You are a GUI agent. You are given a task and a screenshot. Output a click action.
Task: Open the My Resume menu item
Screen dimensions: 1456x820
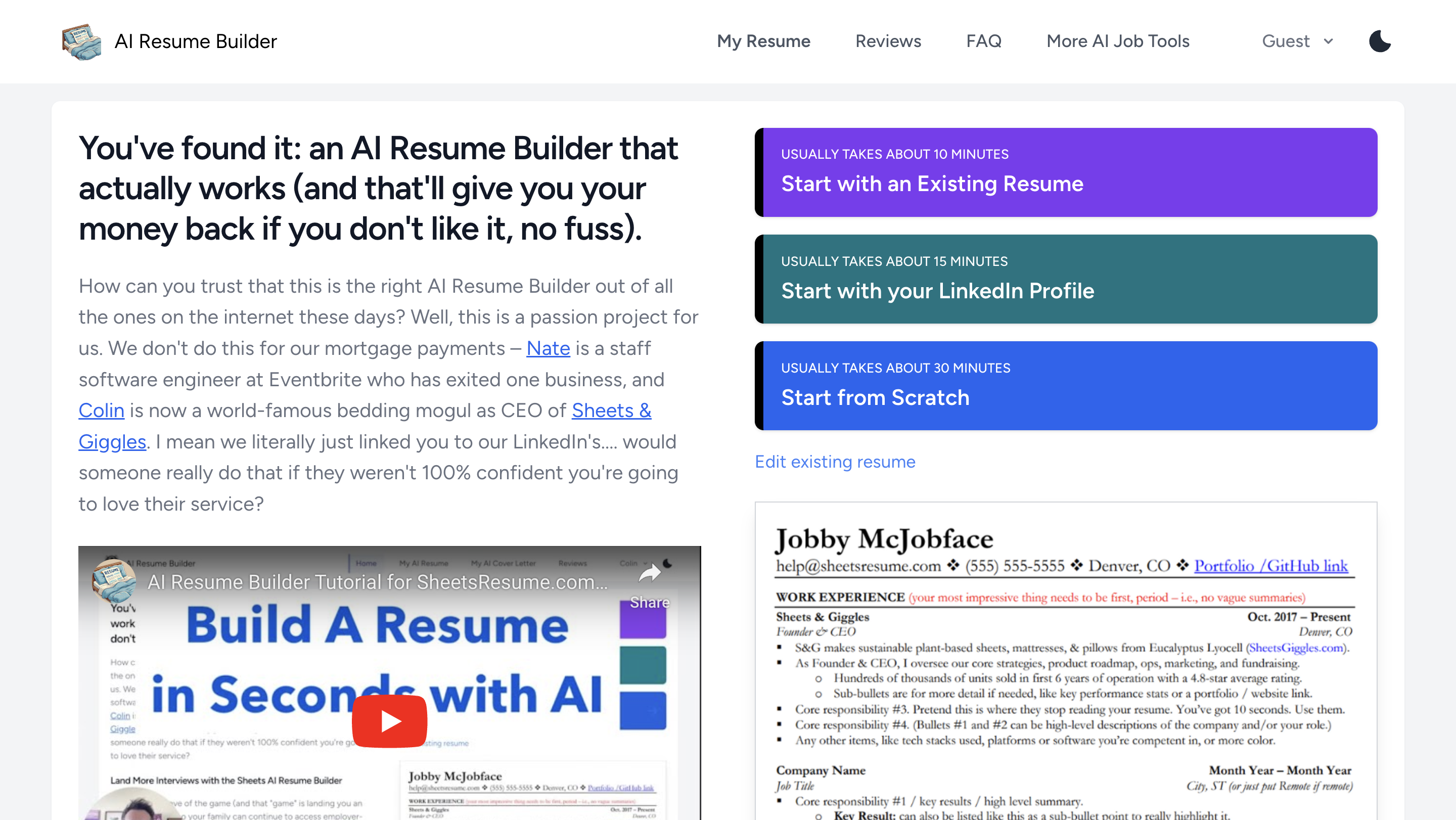point(763,41)
